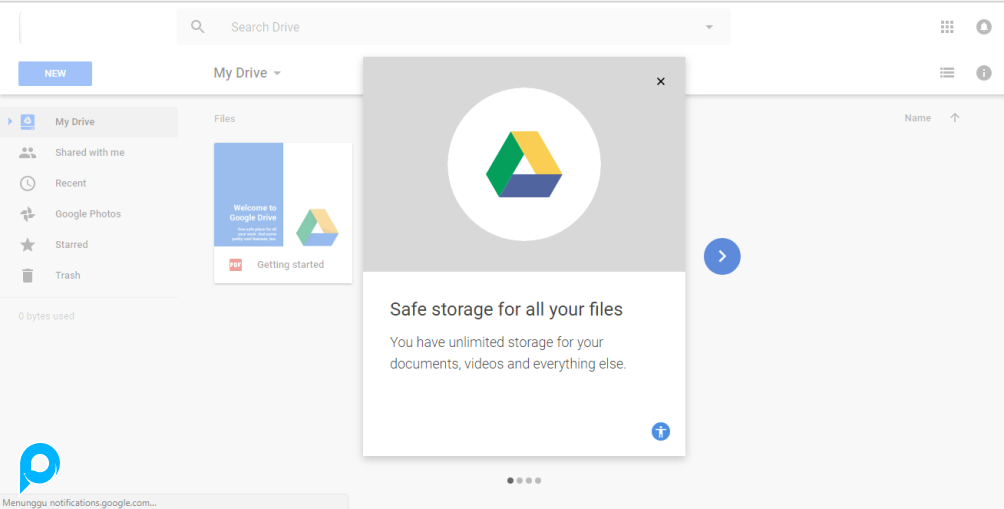Screen dimensions: 1004x509
Task: Click the Google Photos sidebar icon
Action: point(28,214)
